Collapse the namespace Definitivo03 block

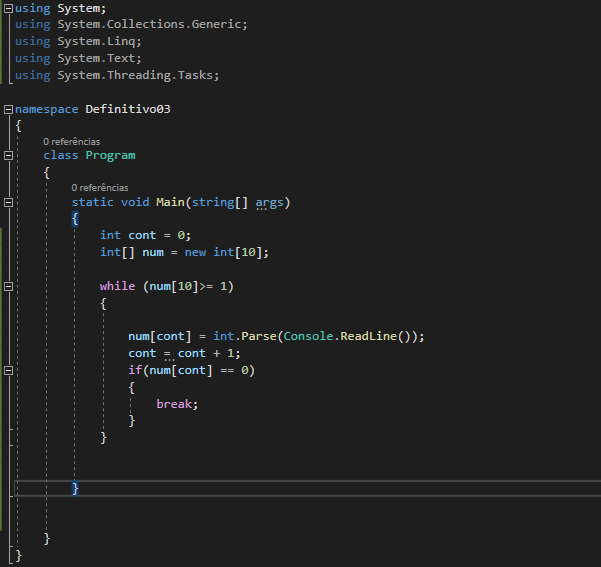pyautogui.click(x=8, y=109)
